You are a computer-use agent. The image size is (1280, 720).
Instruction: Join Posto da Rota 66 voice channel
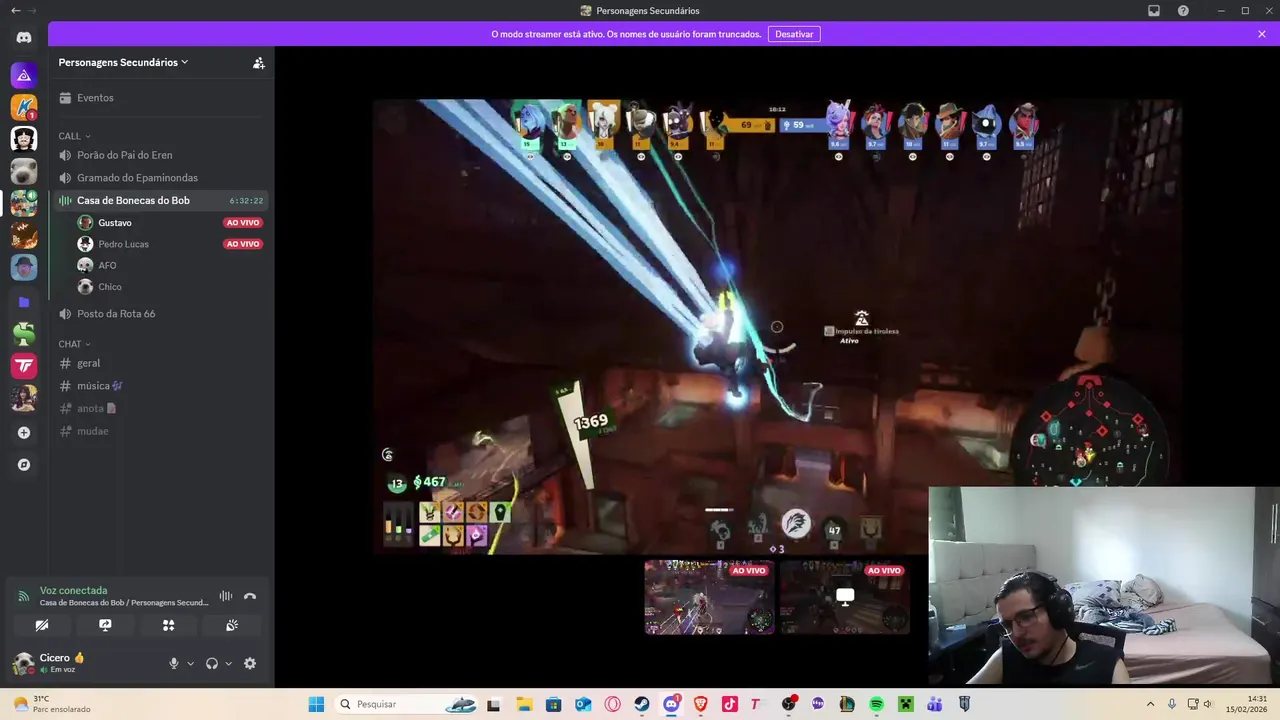[x=160, y=313]
